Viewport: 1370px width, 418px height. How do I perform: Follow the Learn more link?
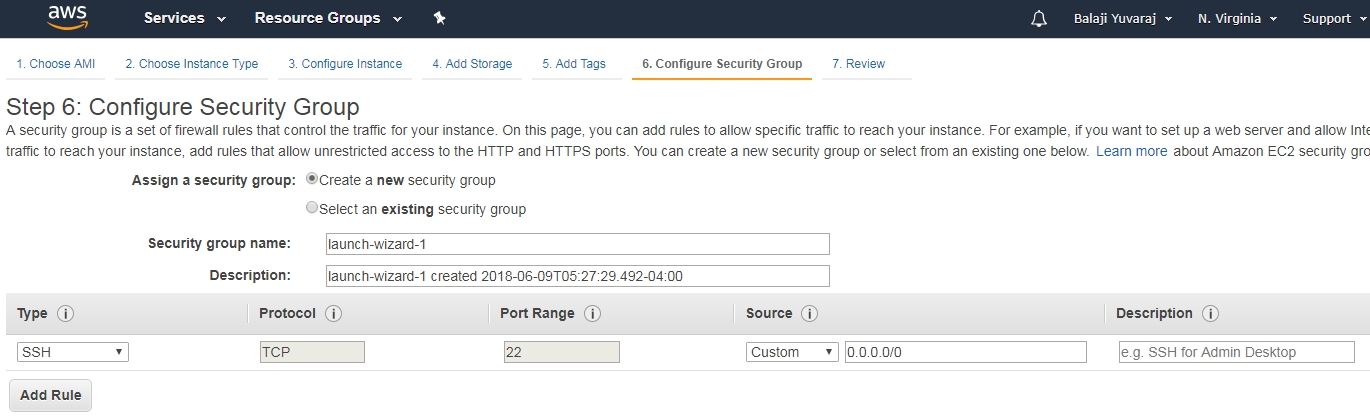point(1131,152)
